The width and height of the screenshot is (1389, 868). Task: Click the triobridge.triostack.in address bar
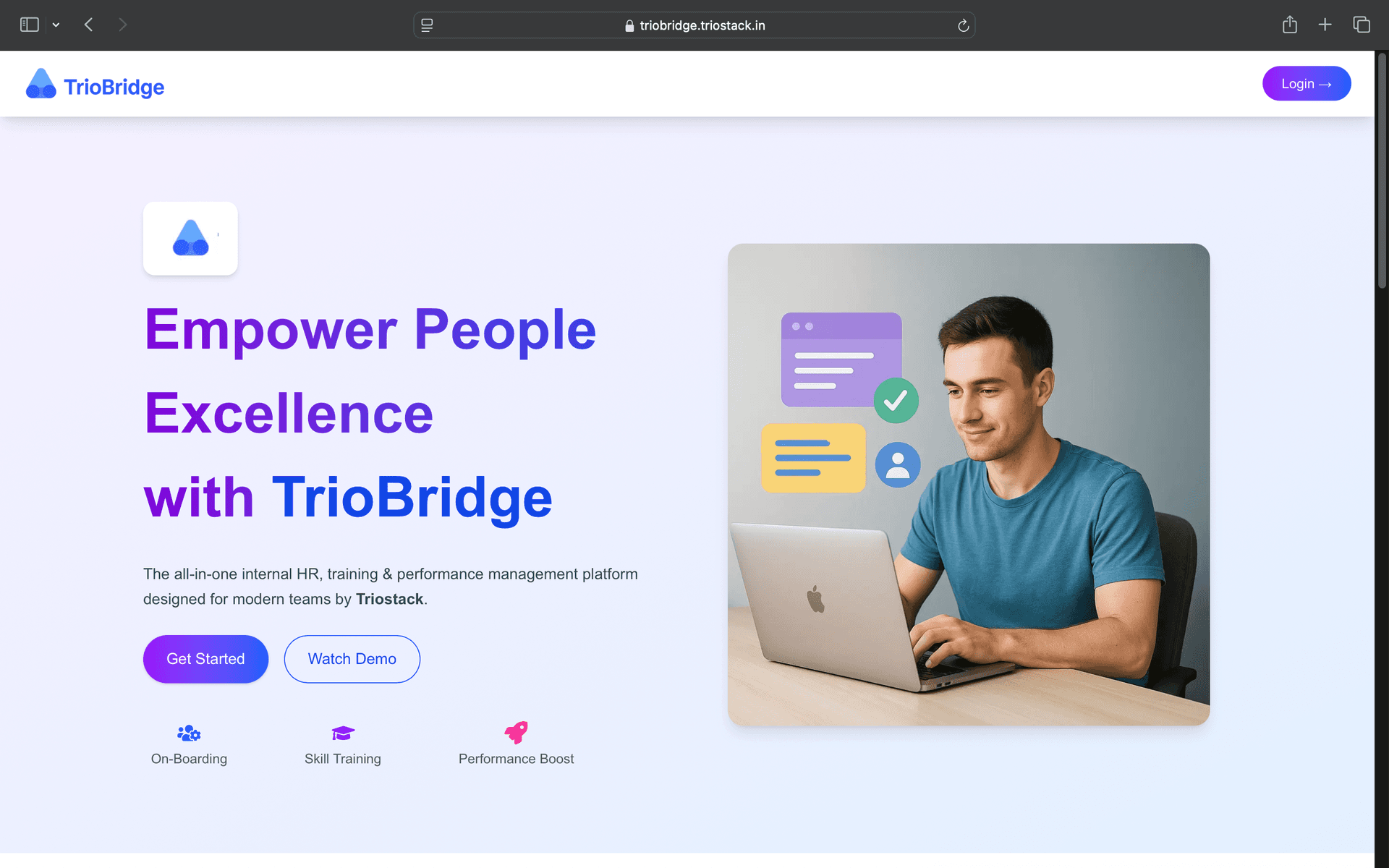694,25
